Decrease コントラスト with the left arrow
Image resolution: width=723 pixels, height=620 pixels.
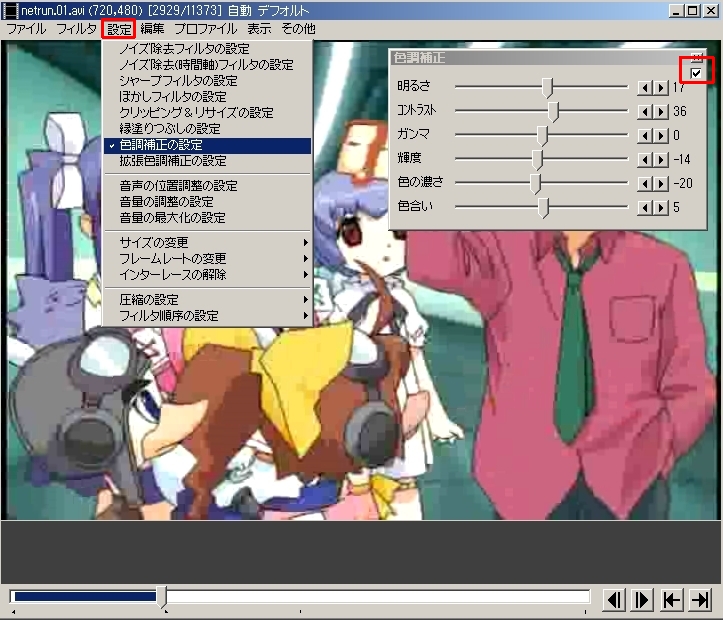click(x=645, y=112)
